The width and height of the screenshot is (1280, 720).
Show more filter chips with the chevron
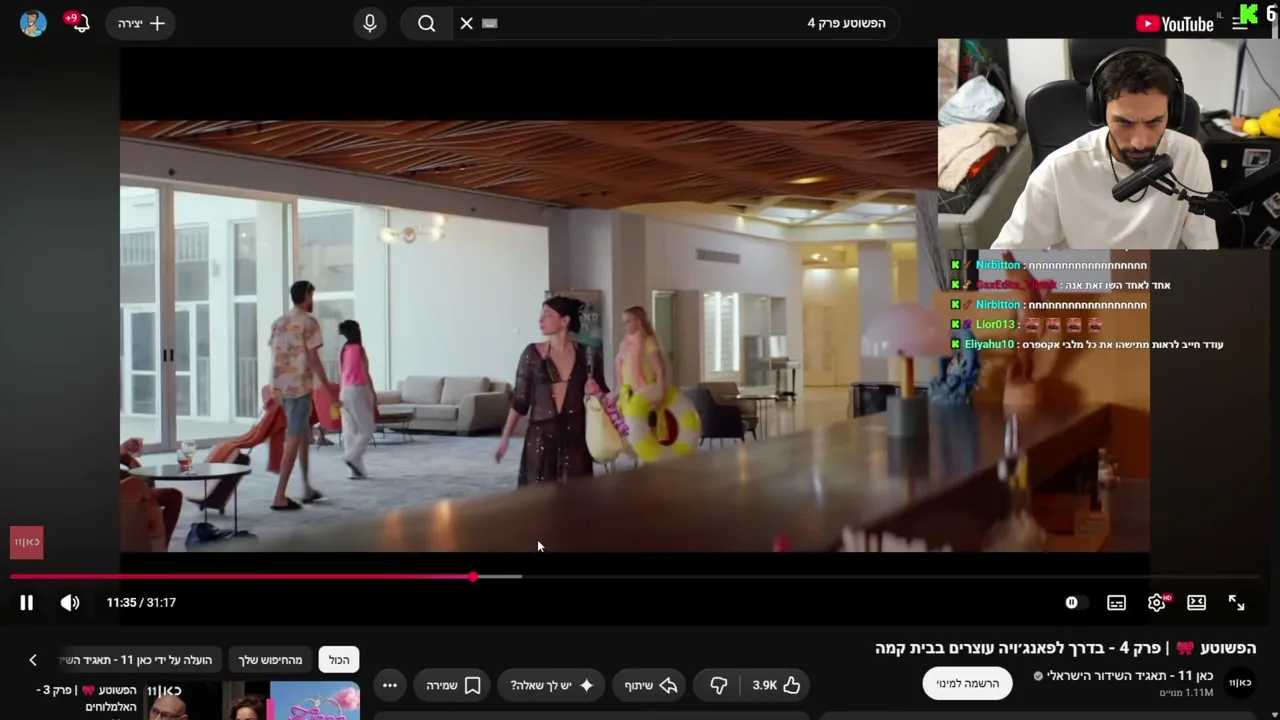[x=32, y=660]
